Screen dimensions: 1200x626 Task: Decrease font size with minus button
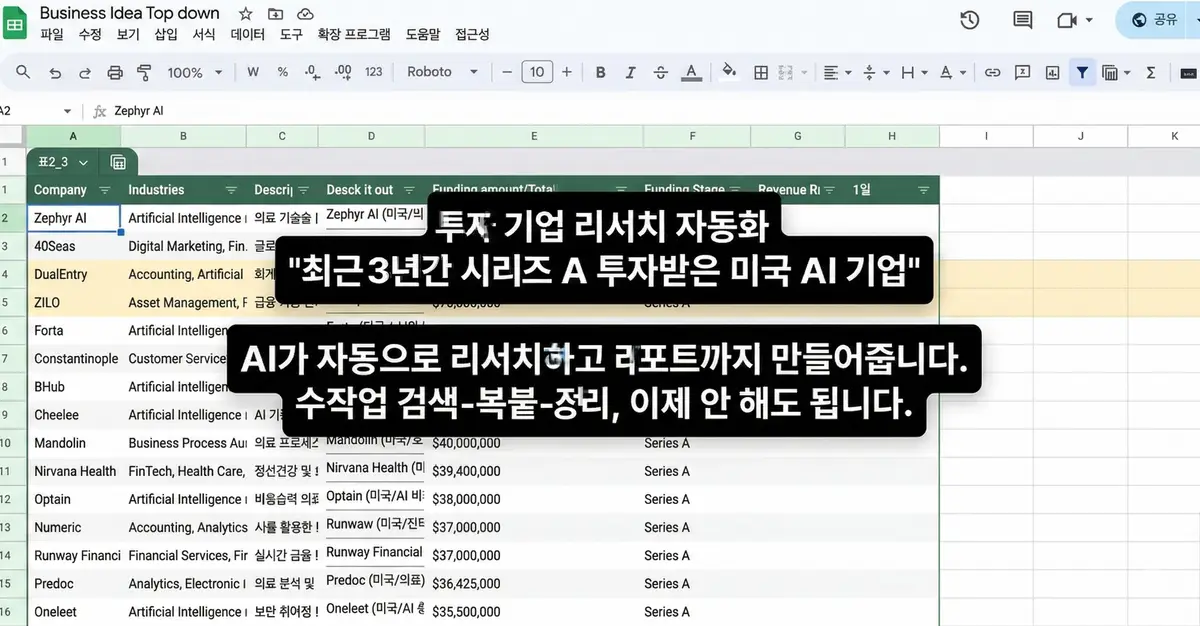507,72
